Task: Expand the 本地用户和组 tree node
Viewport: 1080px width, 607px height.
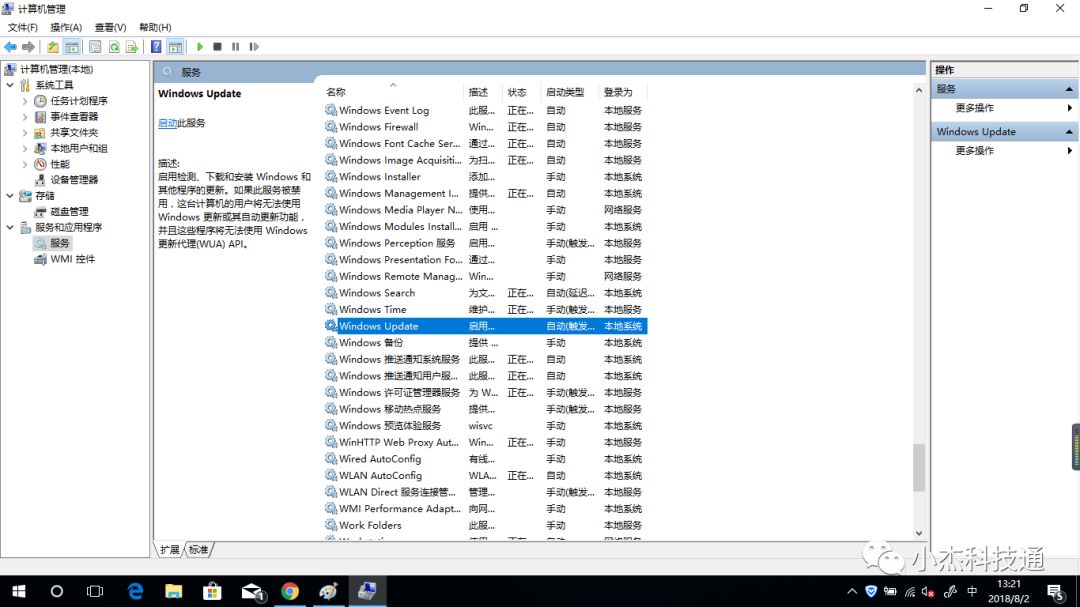Action: tap(25, 148)
